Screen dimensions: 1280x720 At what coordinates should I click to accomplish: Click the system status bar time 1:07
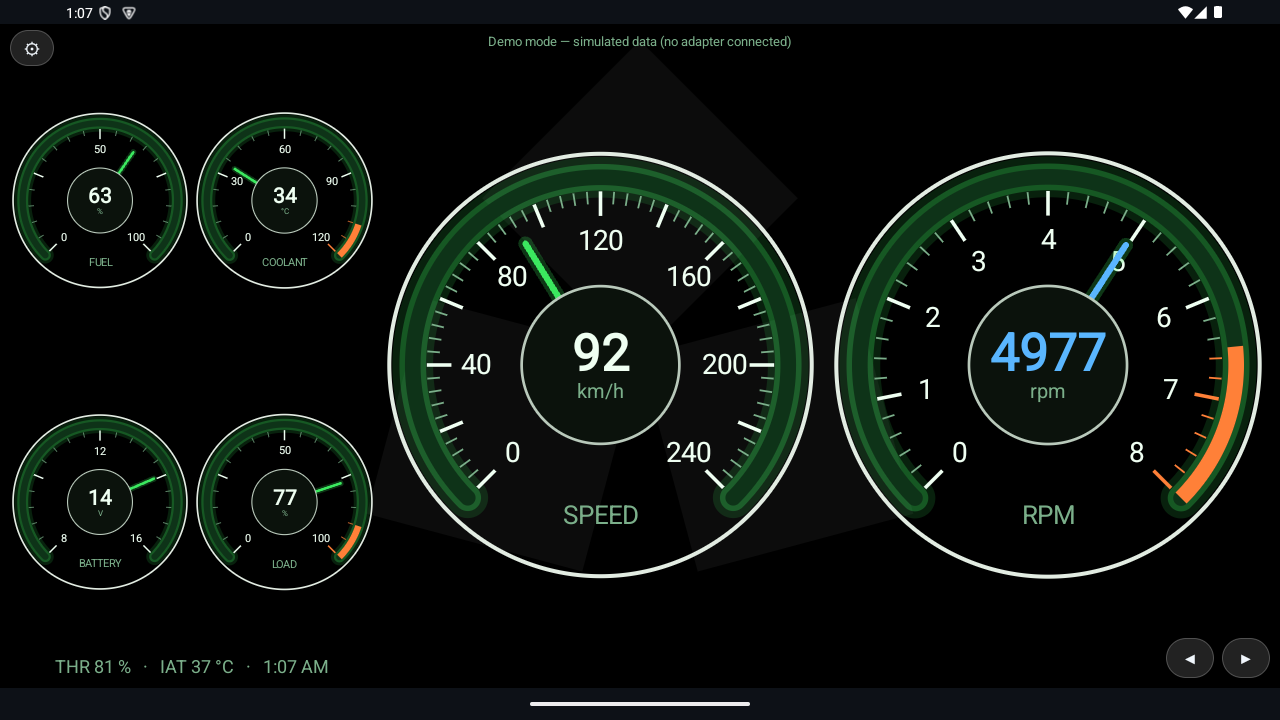click(x=79, y=13)
